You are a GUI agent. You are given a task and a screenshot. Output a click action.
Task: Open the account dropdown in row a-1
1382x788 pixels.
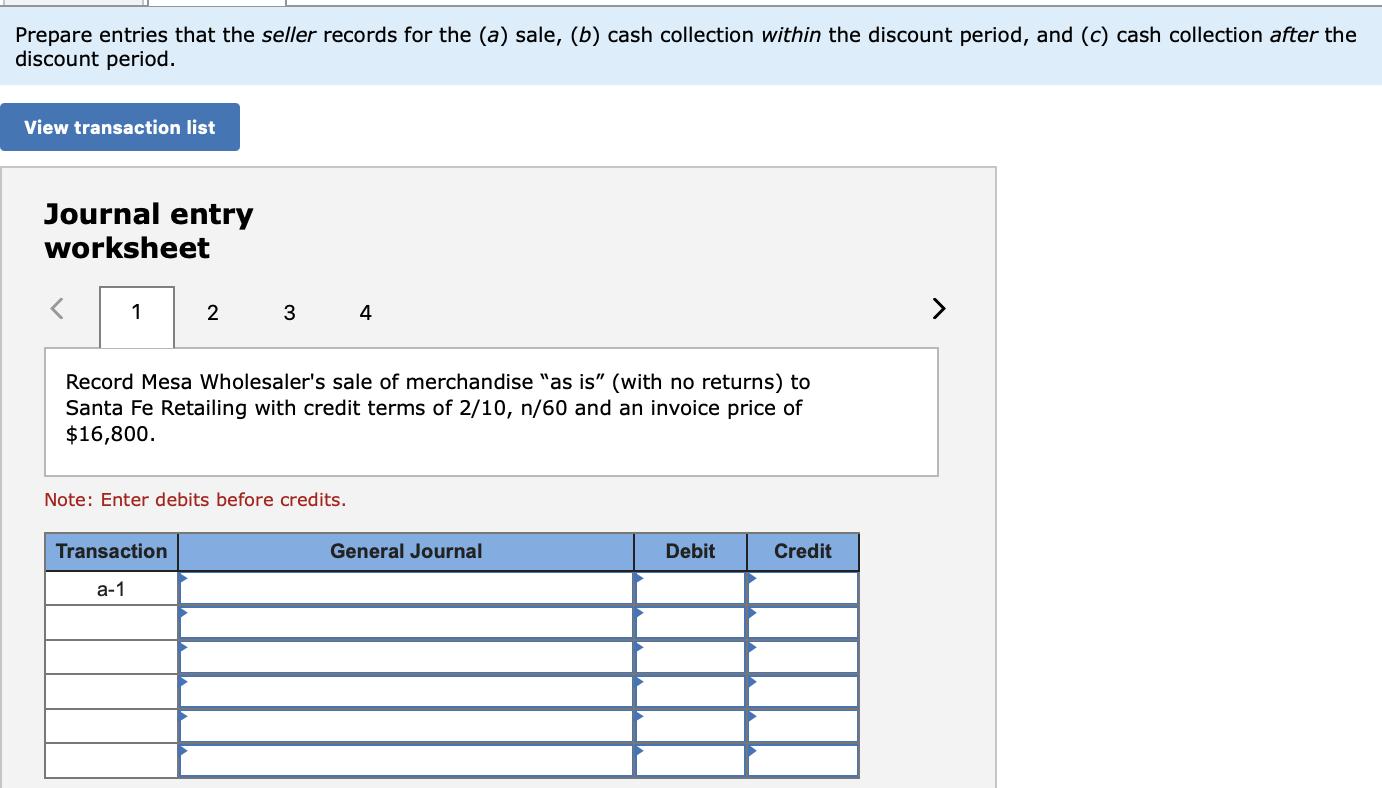[x=183, y=578]
